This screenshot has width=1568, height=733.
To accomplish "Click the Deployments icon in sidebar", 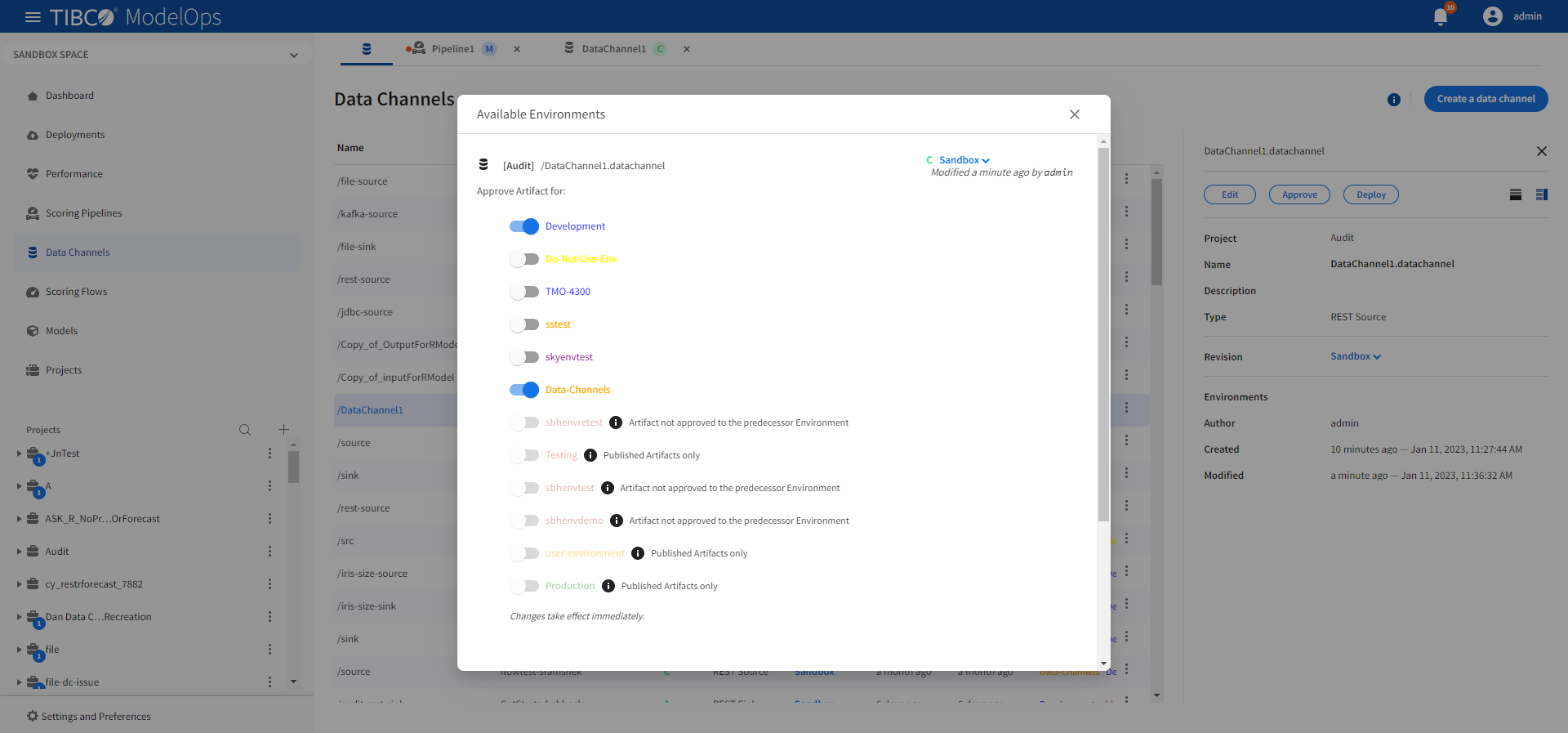I will pyautogui.click(x=33, y=135).
